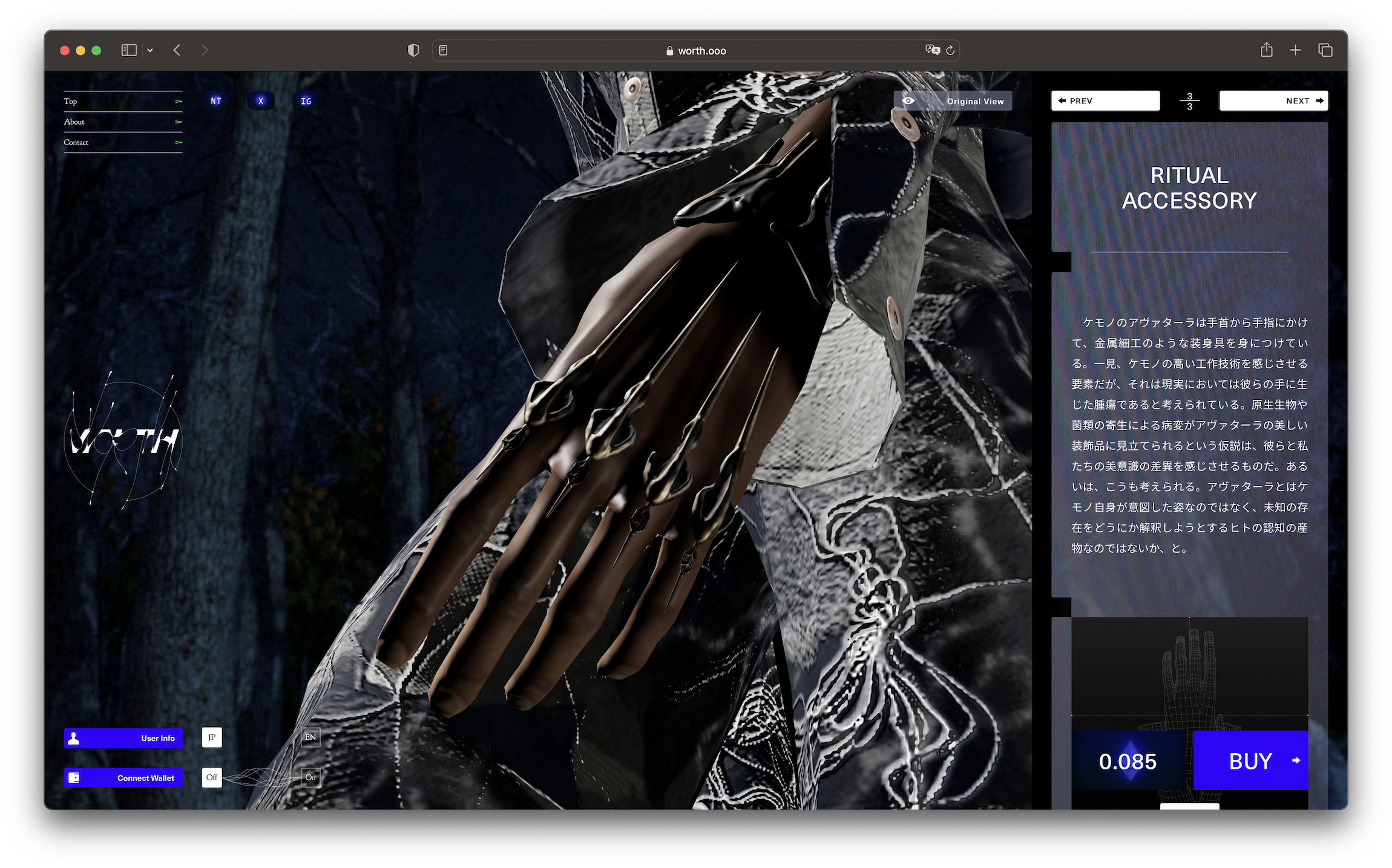Click the worth.ooo address bar
This screenshot has height=868, width=1392.
(696, 51)
